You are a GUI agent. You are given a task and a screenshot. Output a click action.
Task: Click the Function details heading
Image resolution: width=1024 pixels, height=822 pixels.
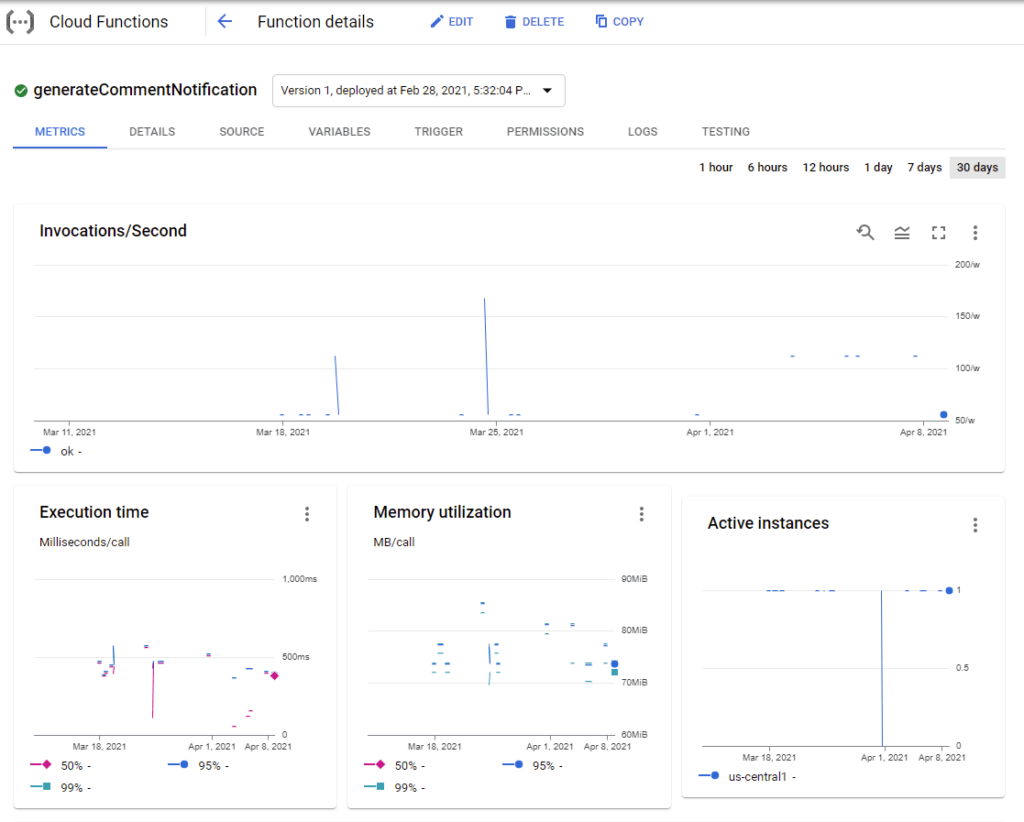pos(315,22)
